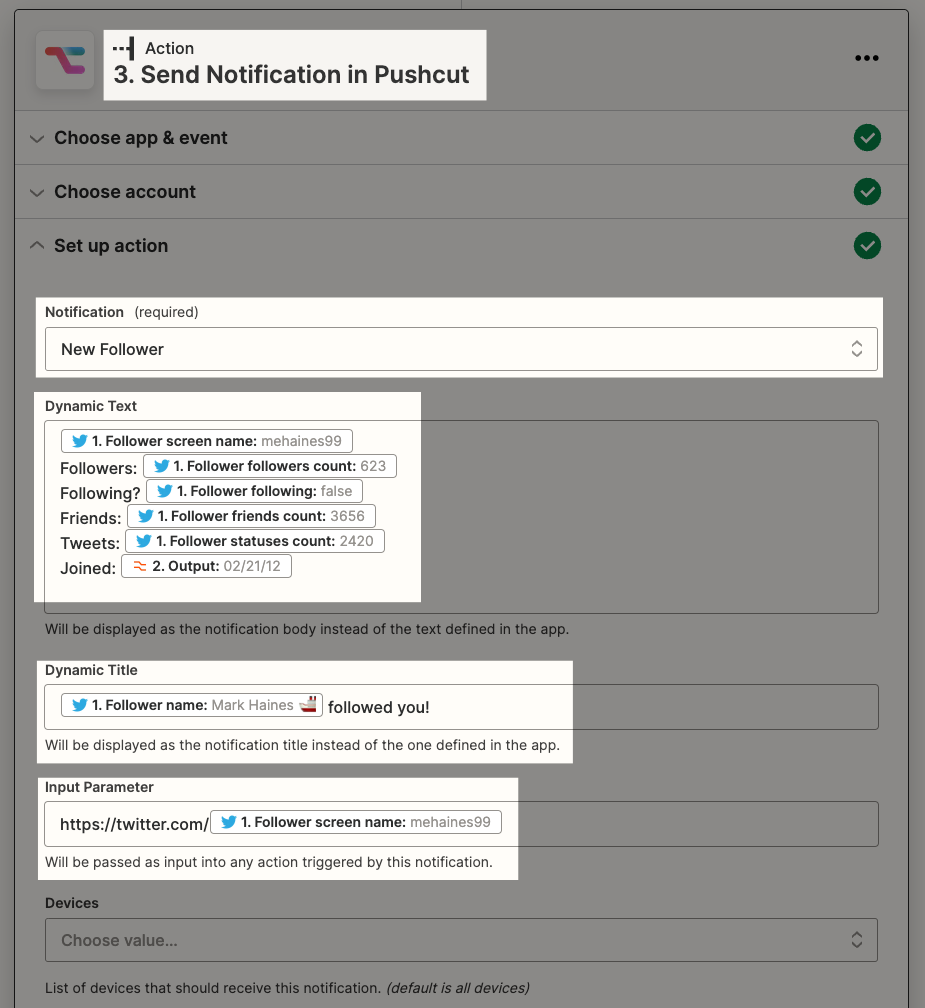Select the Follower screen name pill in Dynamic Text
The width and height of the screenshot is (925, 1008).
(206, 441)
